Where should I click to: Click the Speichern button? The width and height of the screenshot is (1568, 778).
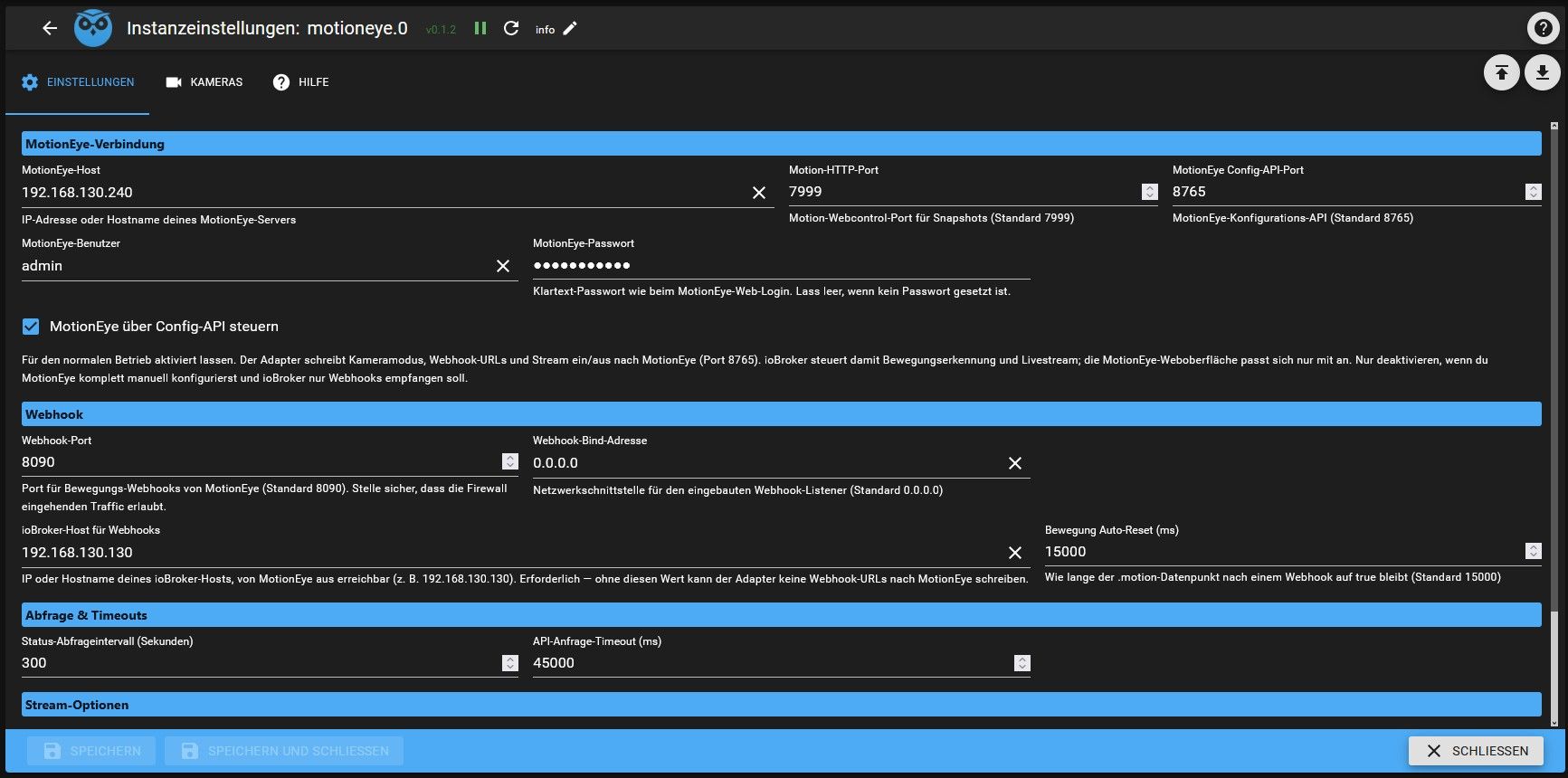pyautogui.click(x=91, y=751)
